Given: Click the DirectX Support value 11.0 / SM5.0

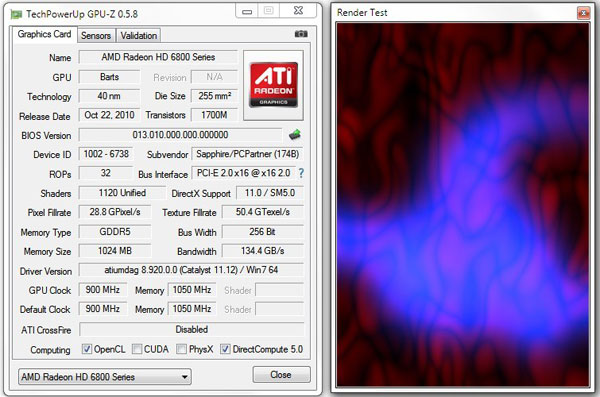Looking at the screenshot, I should click(270, 193).
